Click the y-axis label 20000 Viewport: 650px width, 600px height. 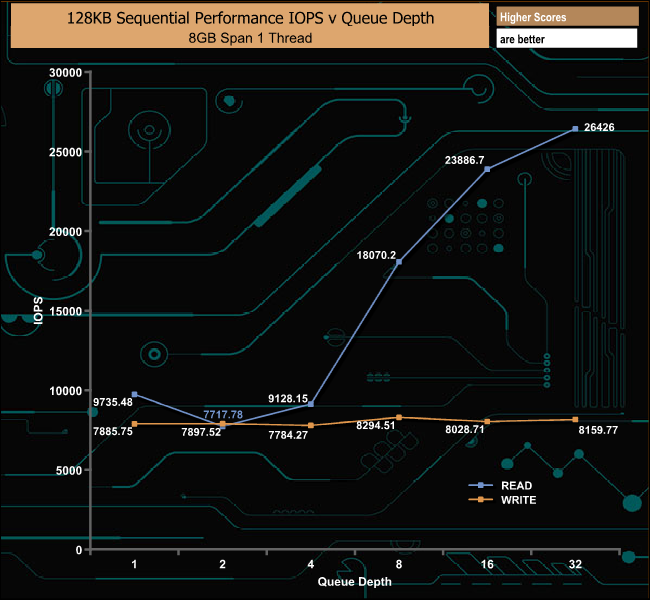pyautogui.click(x=65, y=232)
